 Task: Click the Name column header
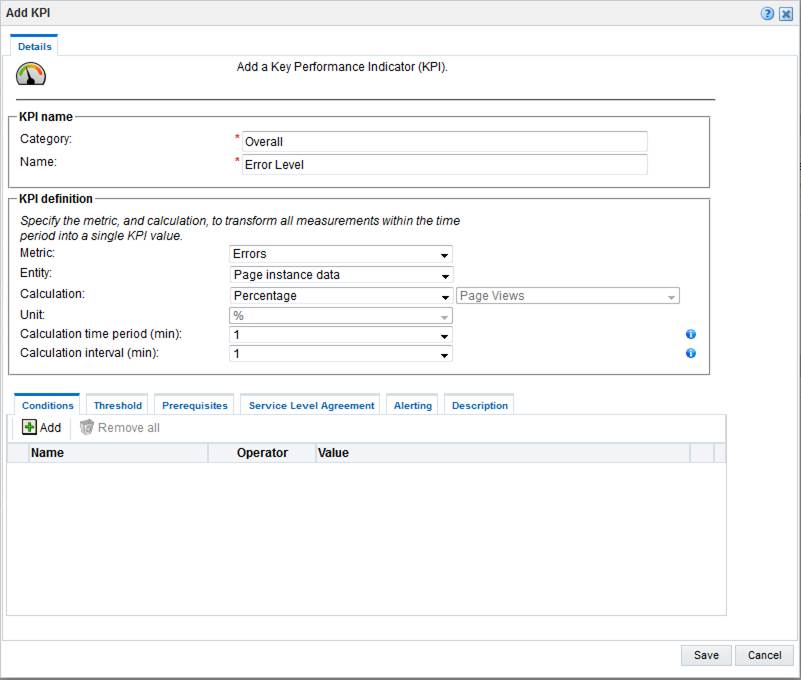tap(118, 453)
